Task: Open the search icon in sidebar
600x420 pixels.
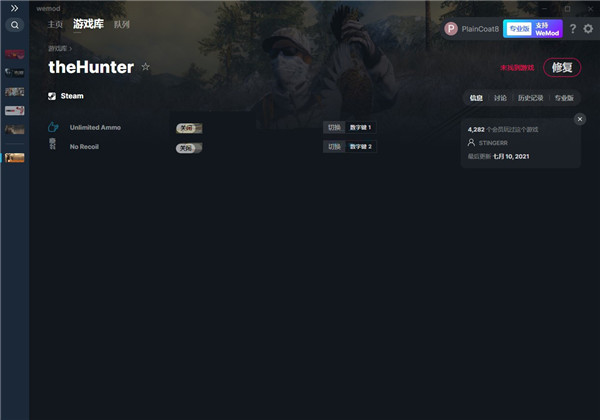Action: coord(15,25)
